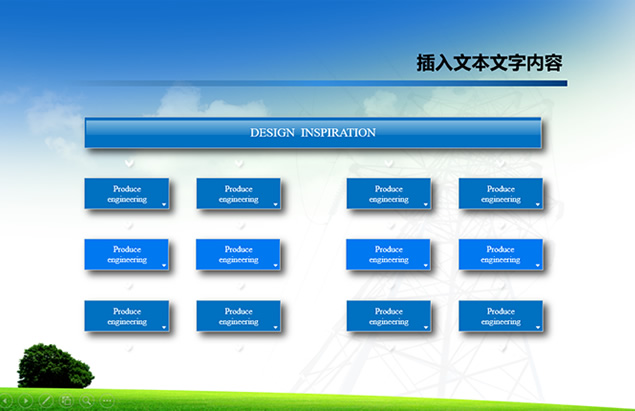Click the chevron arrow above the first column

pos(129,163)
